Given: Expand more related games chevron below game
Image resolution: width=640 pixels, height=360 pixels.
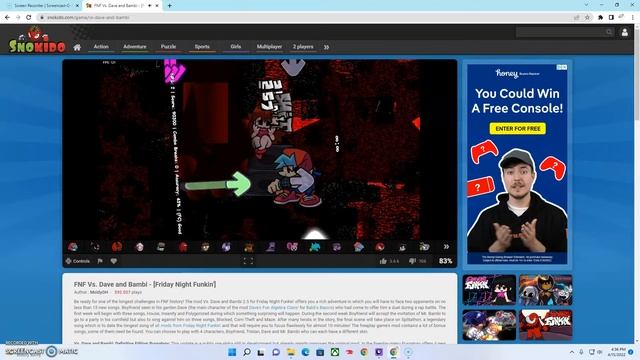Looking at the screenshot, I should 447,247.
